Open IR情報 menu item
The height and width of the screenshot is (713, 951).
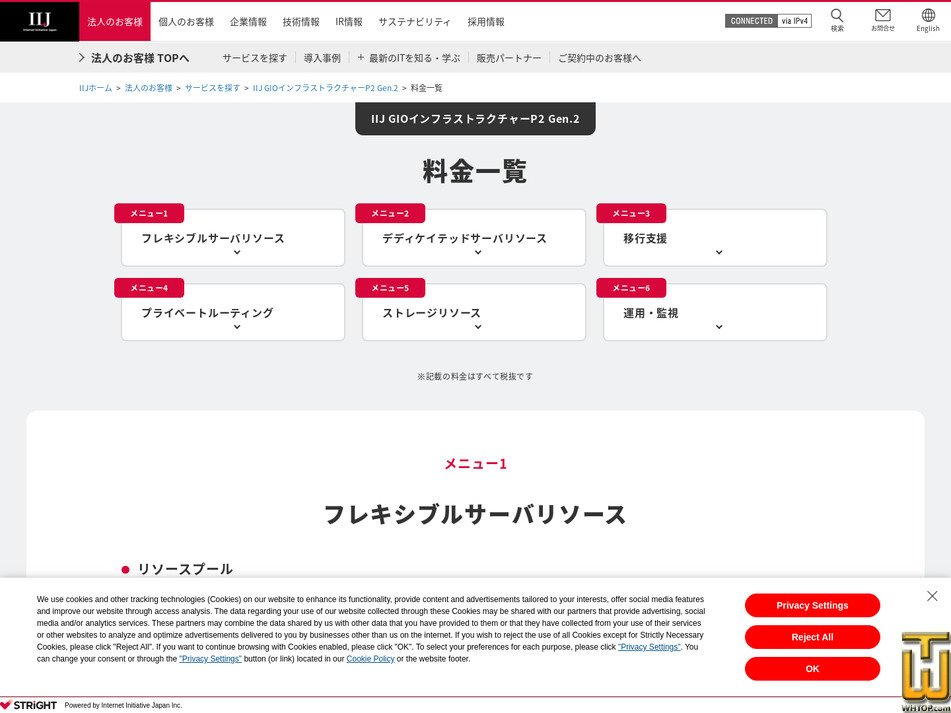click(x=349, y=22)
